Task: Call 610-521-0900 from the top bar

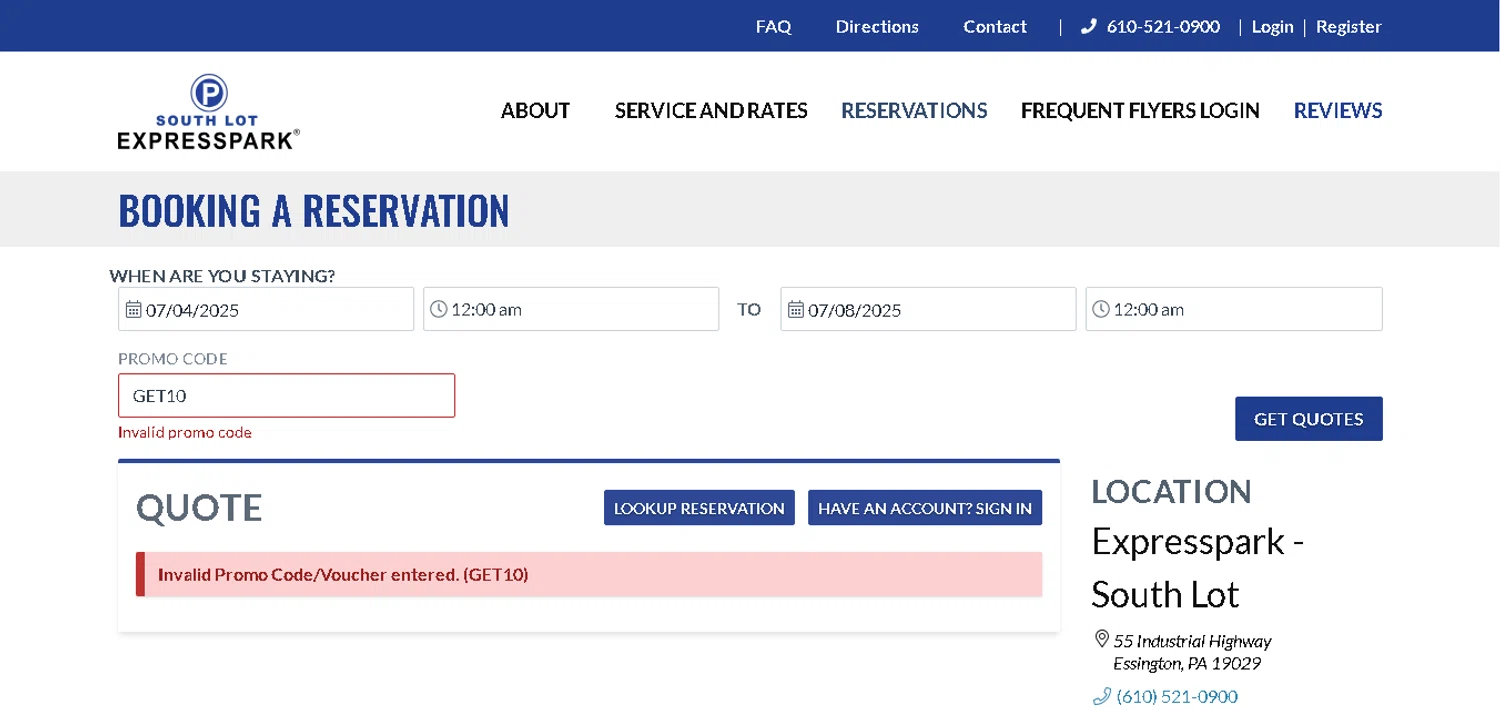Action: pyautogui.click(x=1163, y=27)
